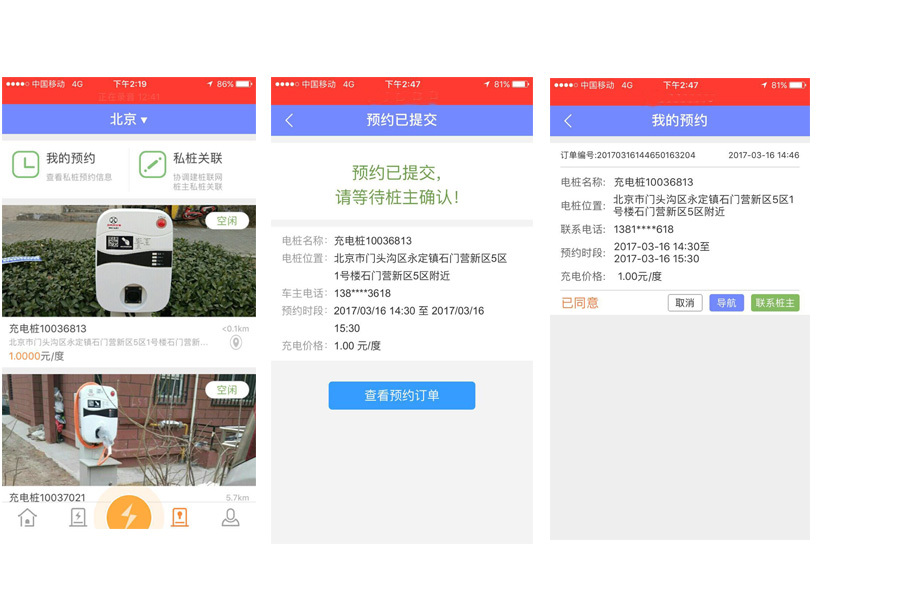Open the home tab icon

(27, 517)
